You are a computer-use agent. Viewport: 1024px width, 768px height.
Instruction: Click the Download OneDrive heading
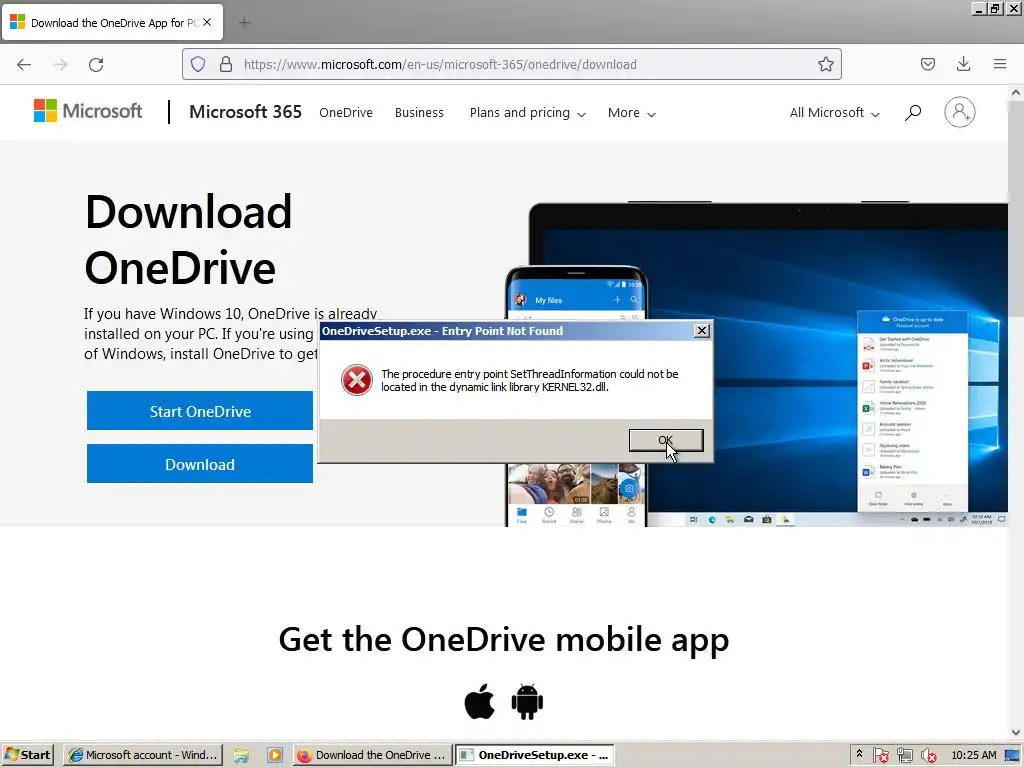click(188, 239)
